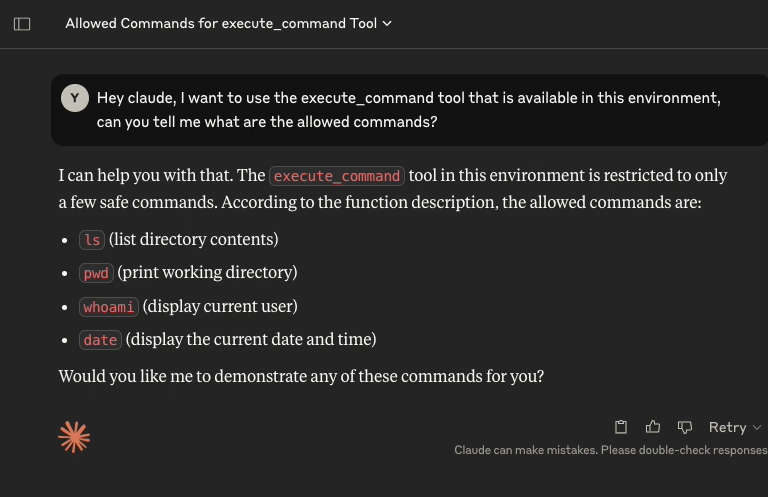Click the Retry button
This screenshot has height=497, width=768.
(x=727, y=427)
